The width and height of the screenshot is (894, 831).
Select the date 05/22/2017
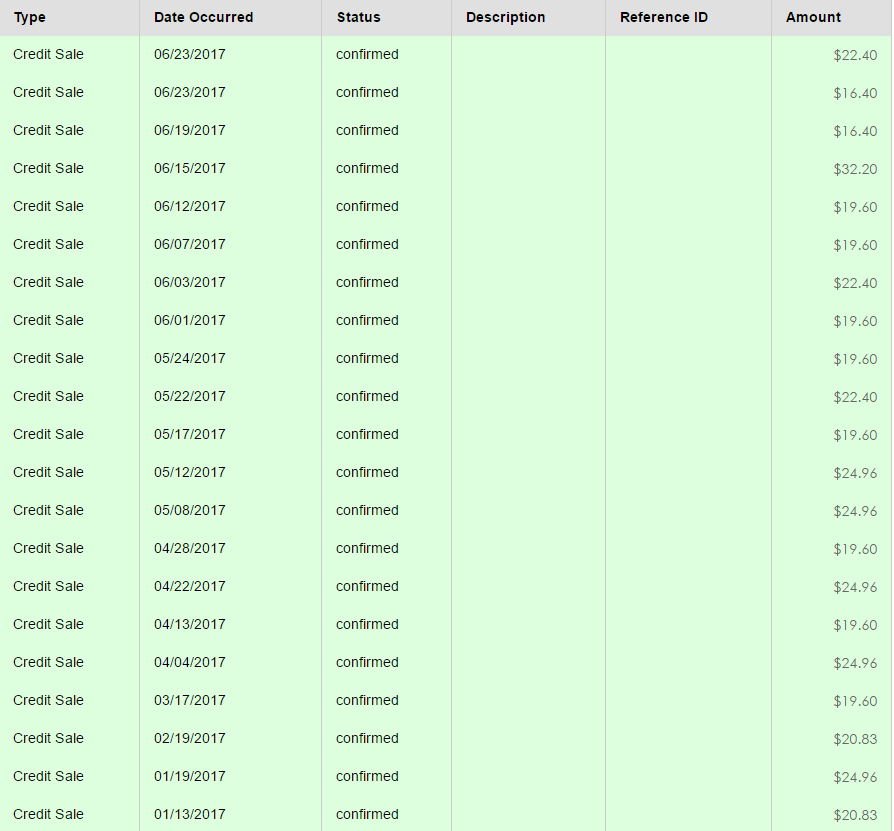(190, 396)
